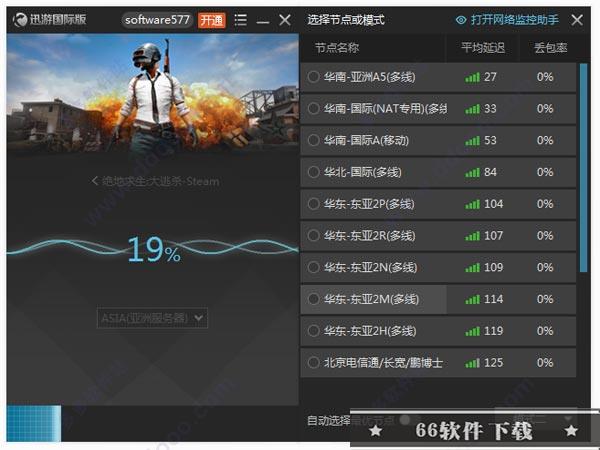This screenshot has width=600, height=450.
Task: Click 0% packet loss of 华南-亚洲A5 row
Action: 545,77
